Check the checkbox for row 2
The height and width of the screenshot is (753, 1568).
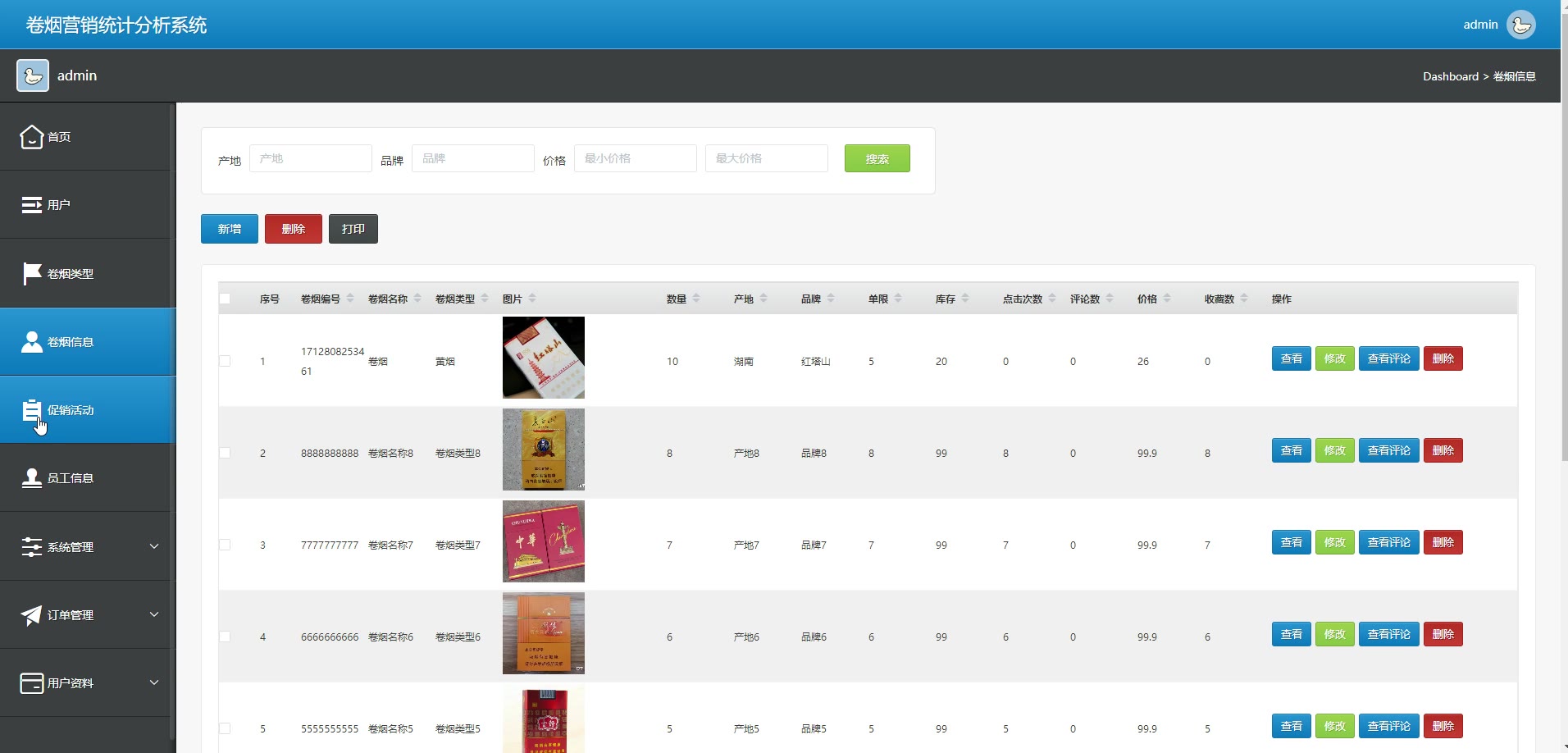coord(225,453)
